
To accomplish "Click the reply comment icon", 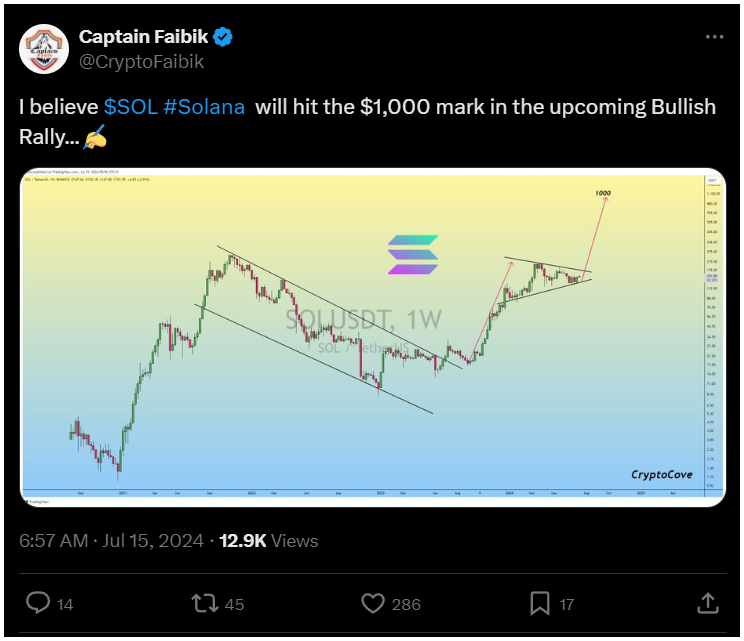I will pyautogui.click(x=38, y=603).
